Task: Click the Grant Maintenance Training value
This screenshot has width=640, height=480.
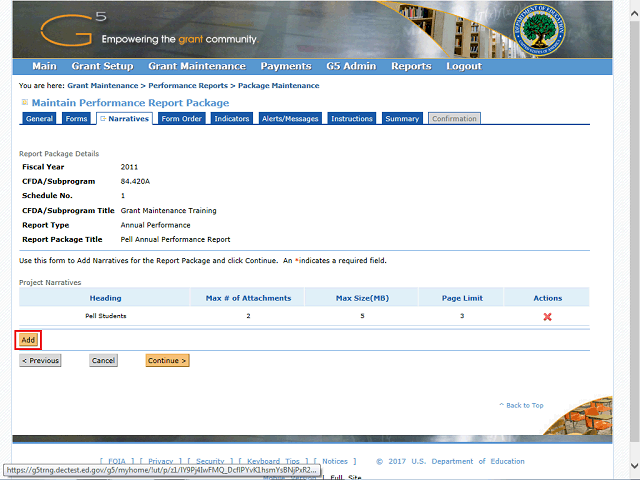Action: pyautogui.click(x=169, y=211)
